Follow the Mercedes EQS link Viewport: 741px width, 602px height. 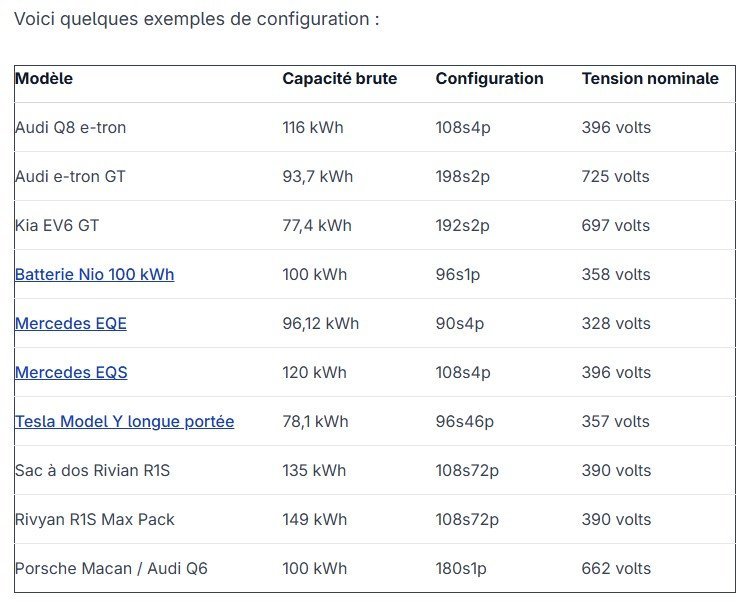[71, 372]
